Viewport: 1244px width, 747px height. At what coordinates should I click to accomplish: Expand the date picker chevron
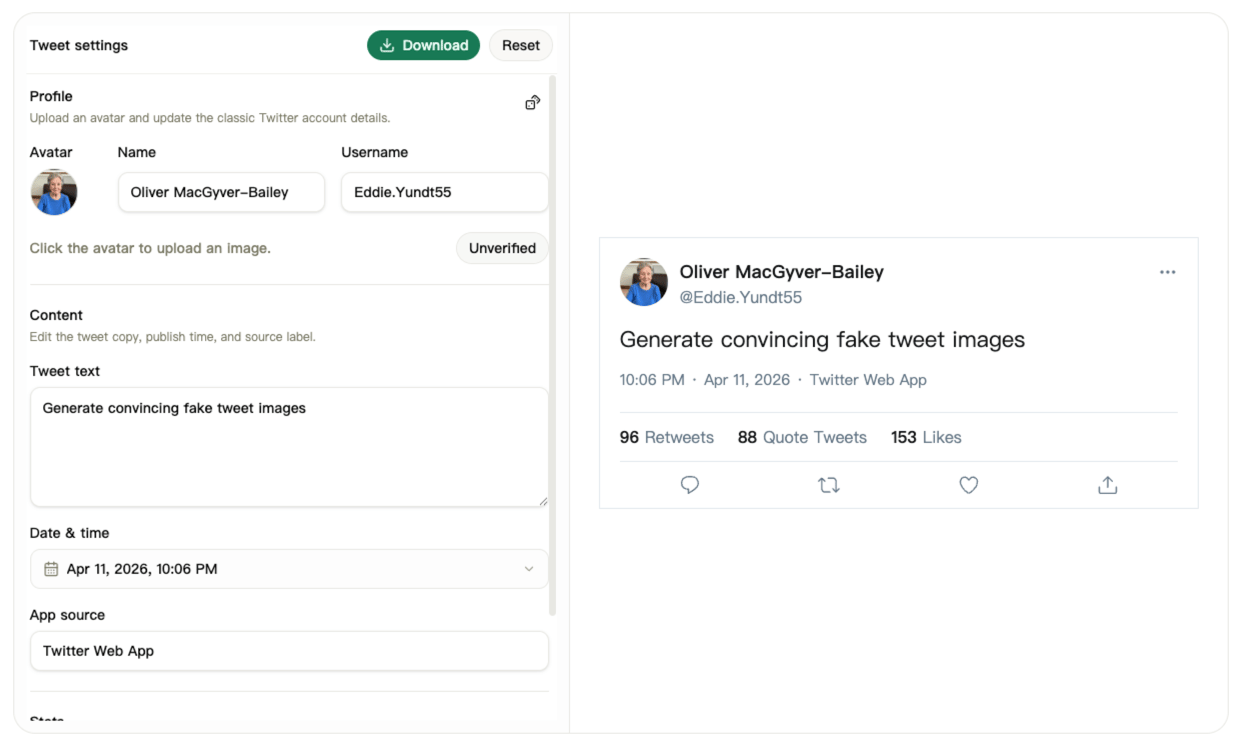(x=529, y=568)
